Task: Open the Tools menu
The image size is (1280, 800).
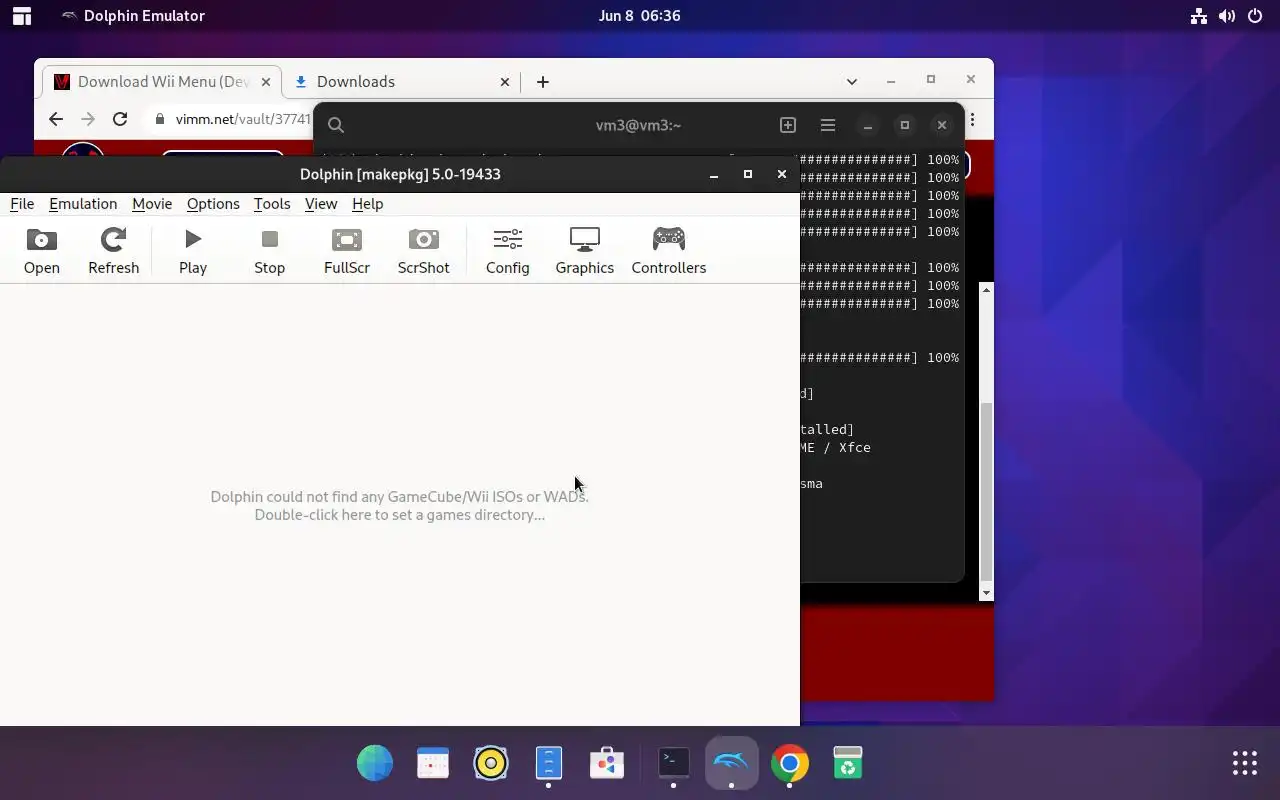Action: click(272, 204)
